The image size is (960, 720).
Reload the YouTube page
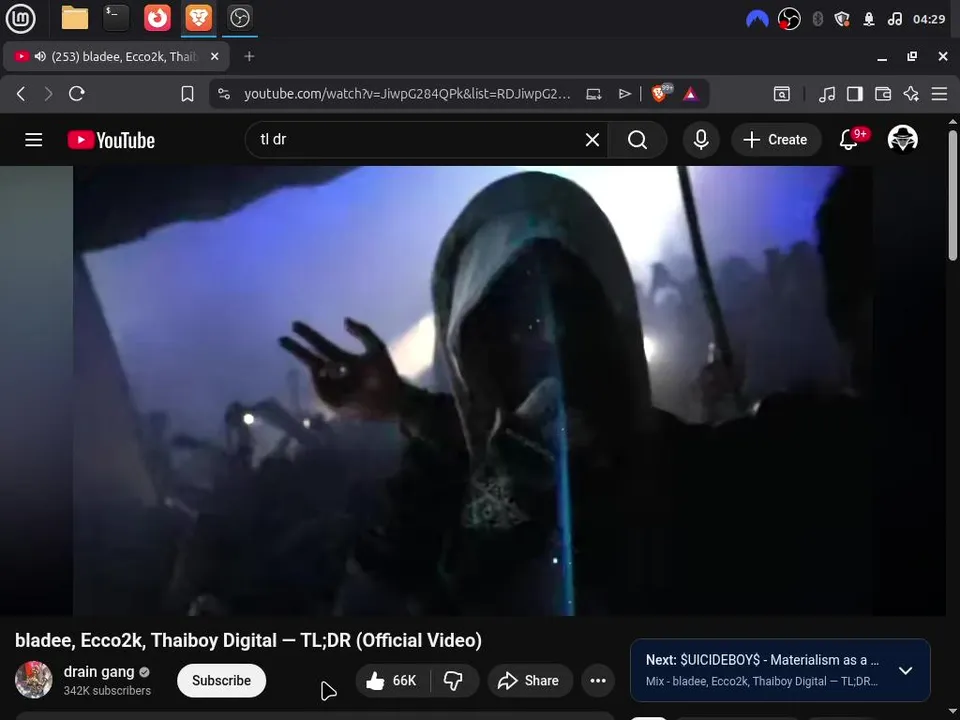77,94
